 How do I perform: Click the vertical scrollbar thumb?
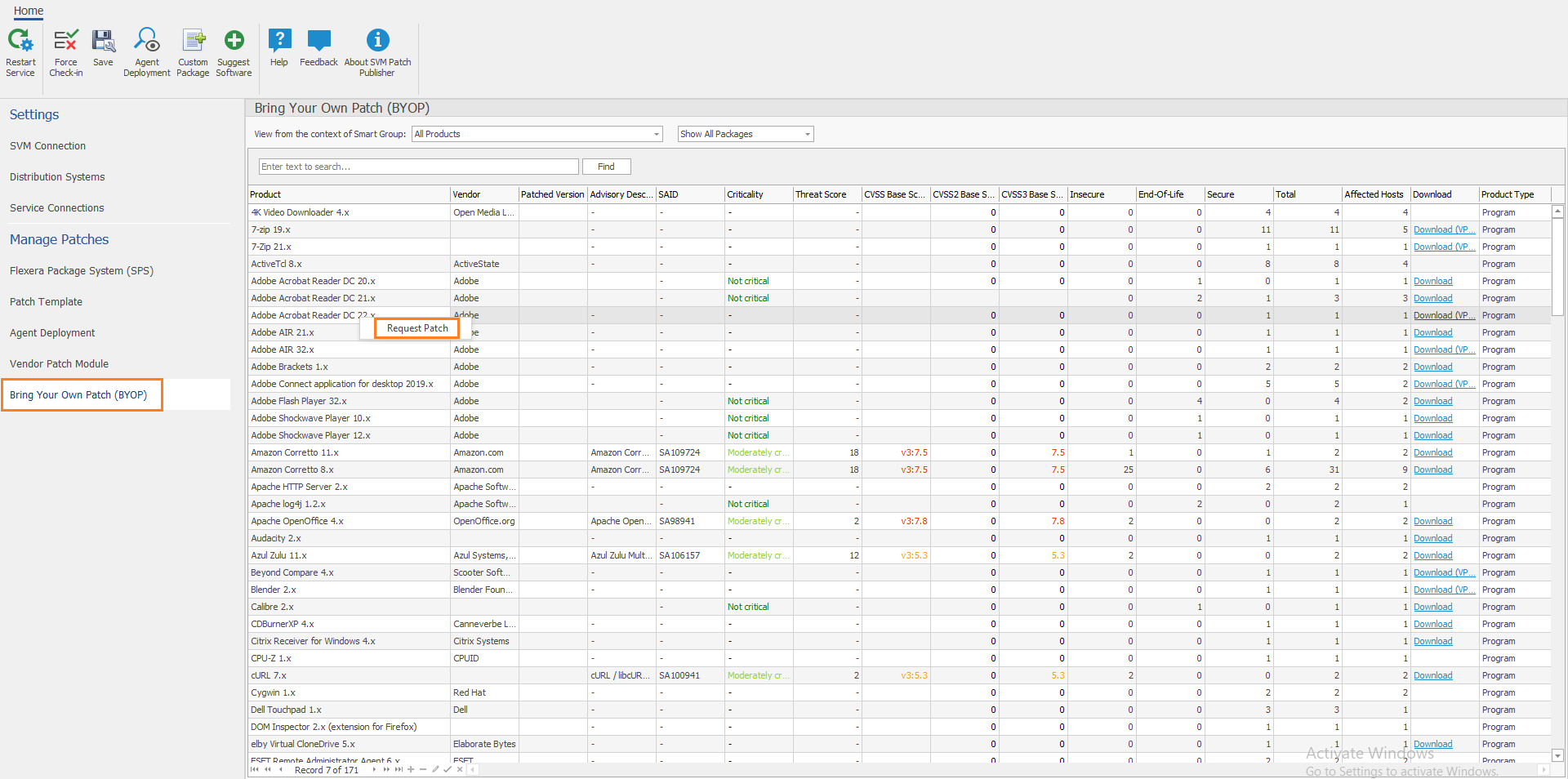1557,265
